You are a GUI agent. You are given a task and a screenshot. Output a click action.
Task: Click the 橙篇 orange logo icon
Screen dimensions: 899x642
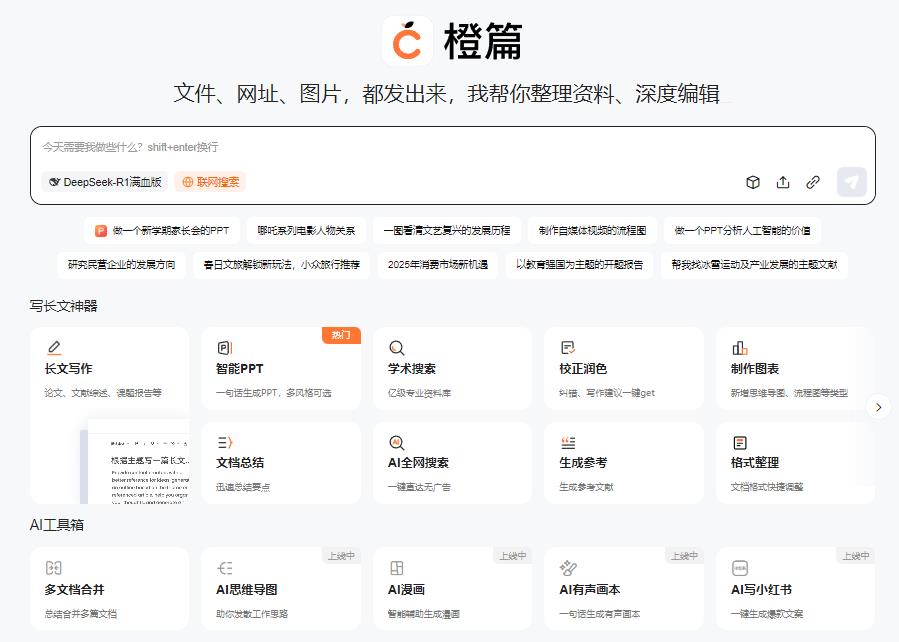click(x=407, y=41)
